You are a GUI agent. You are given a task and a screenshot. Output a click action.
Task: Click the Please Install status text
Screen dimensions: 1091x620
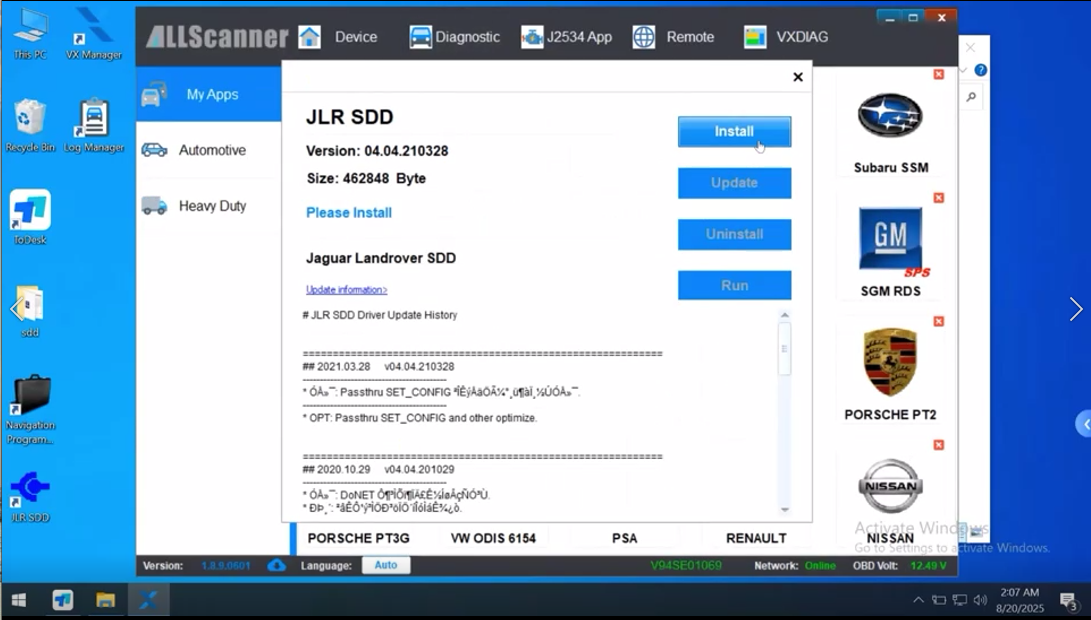point(349,213)
